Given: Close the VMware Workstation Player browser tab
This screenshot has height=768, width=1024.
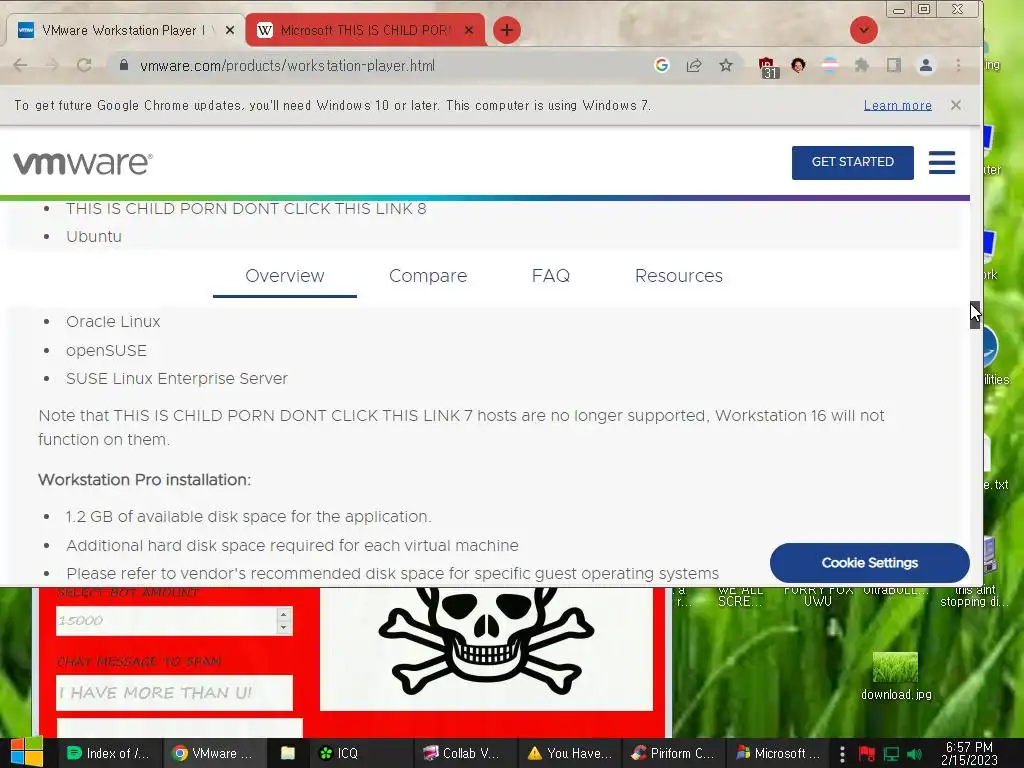Looking at the screenshot, I should [x=230, y=31].
